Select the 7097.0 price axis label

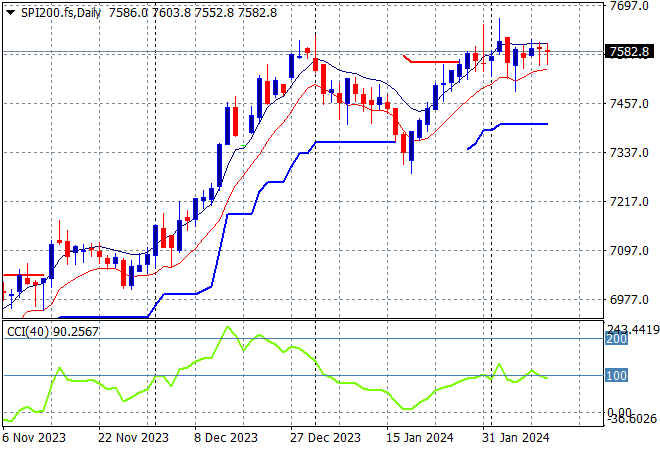point(629,250)
